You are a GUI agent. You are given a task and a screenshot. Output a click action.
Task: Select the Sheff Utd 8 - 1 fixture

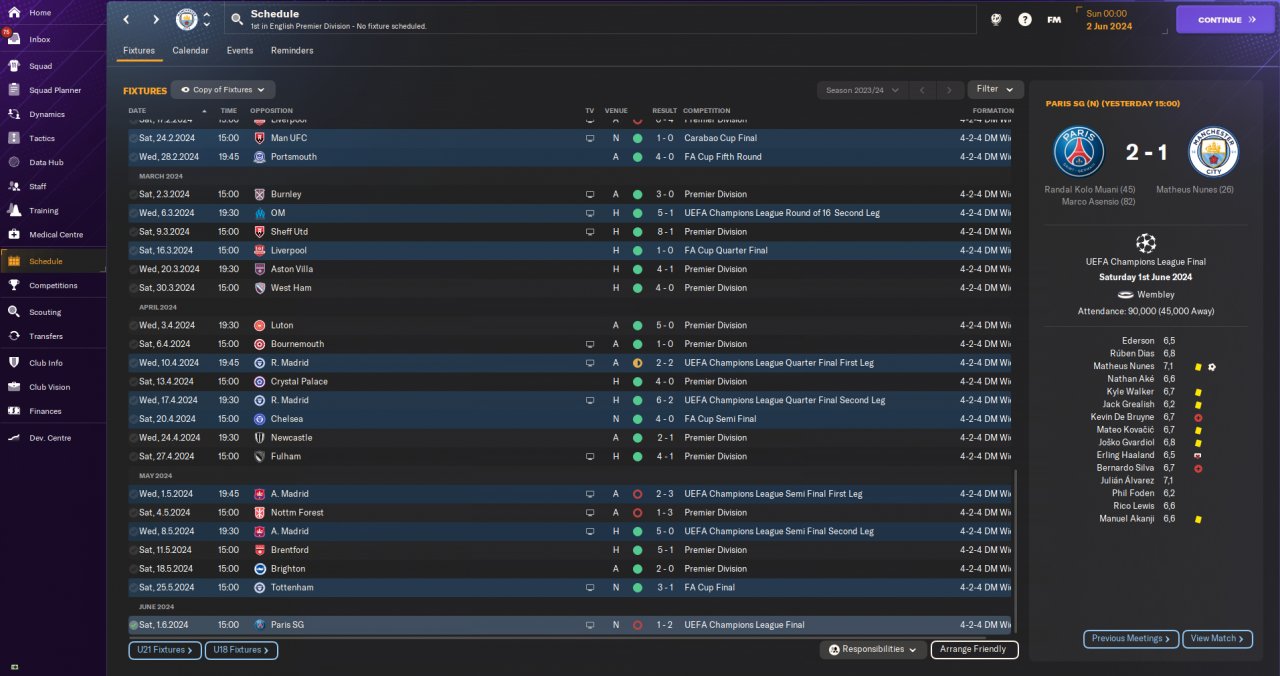(x=570, y=231)
